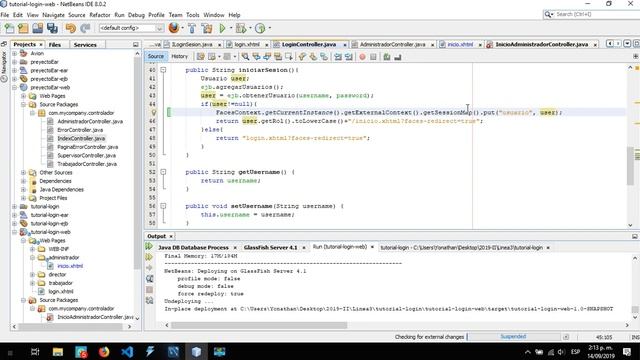This screenshot has width=640, height=360.
Task: Profile Project toolbar icon
Action: [260, 28]
